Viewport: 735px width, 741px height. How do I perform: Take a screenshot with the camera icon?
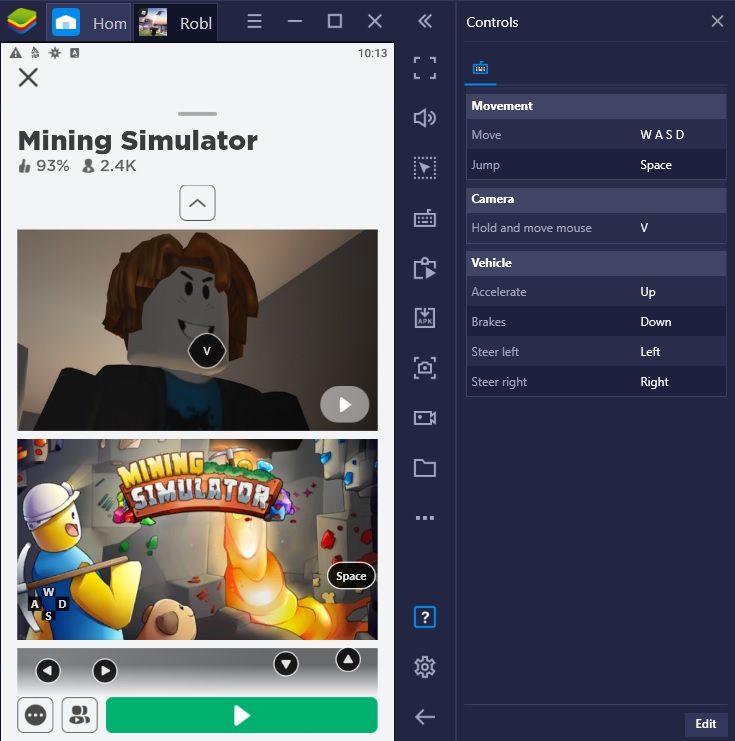click(x=425, y=368)
